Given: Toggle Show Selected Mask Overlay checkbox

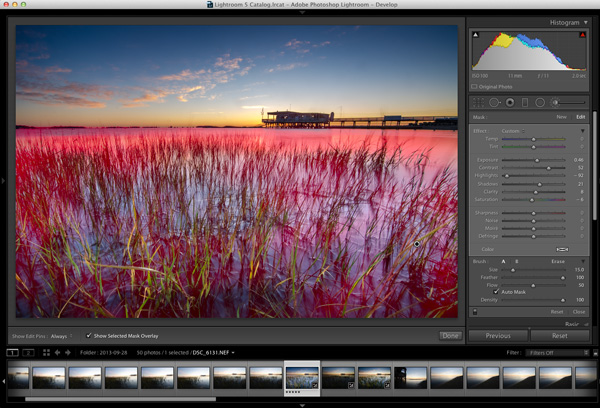Looking at the screenshot, I should point(89,336).
